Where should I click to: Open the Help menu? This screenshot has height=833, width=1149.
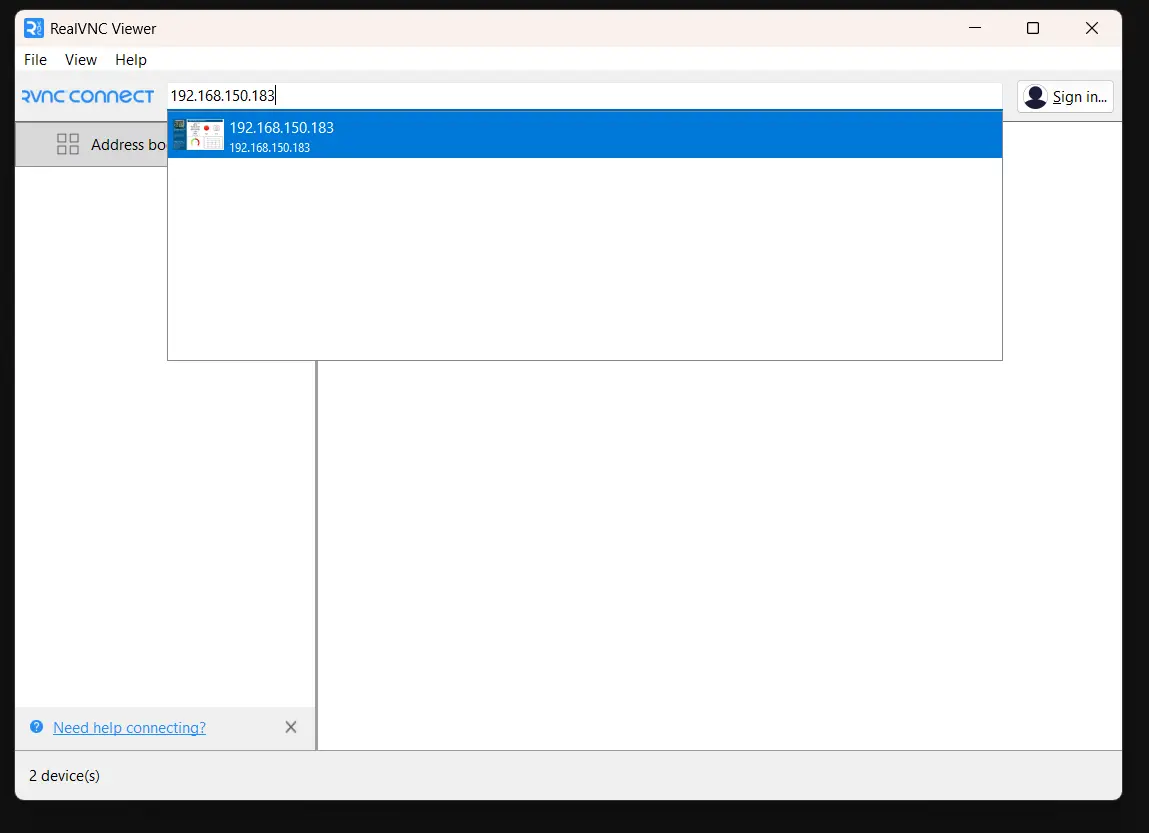pos(130,60)
